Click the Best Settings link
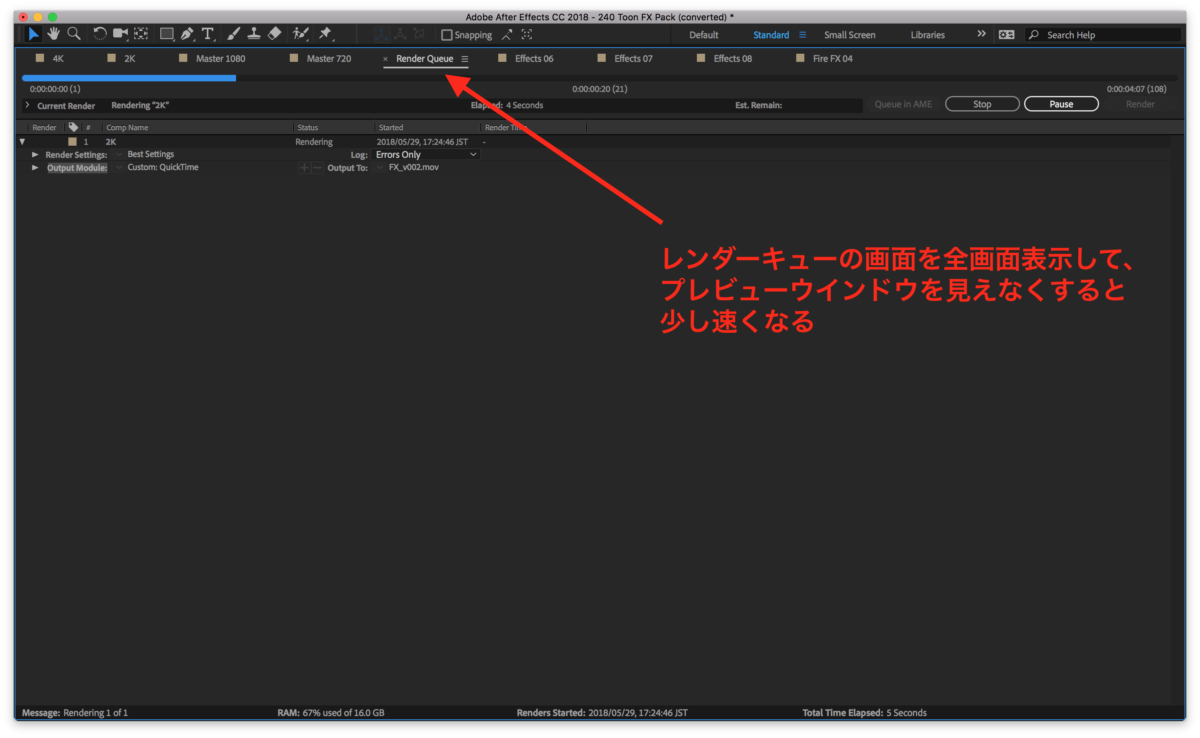The height and width of the screenshot is (738, 1200). (x=151, y=155)
